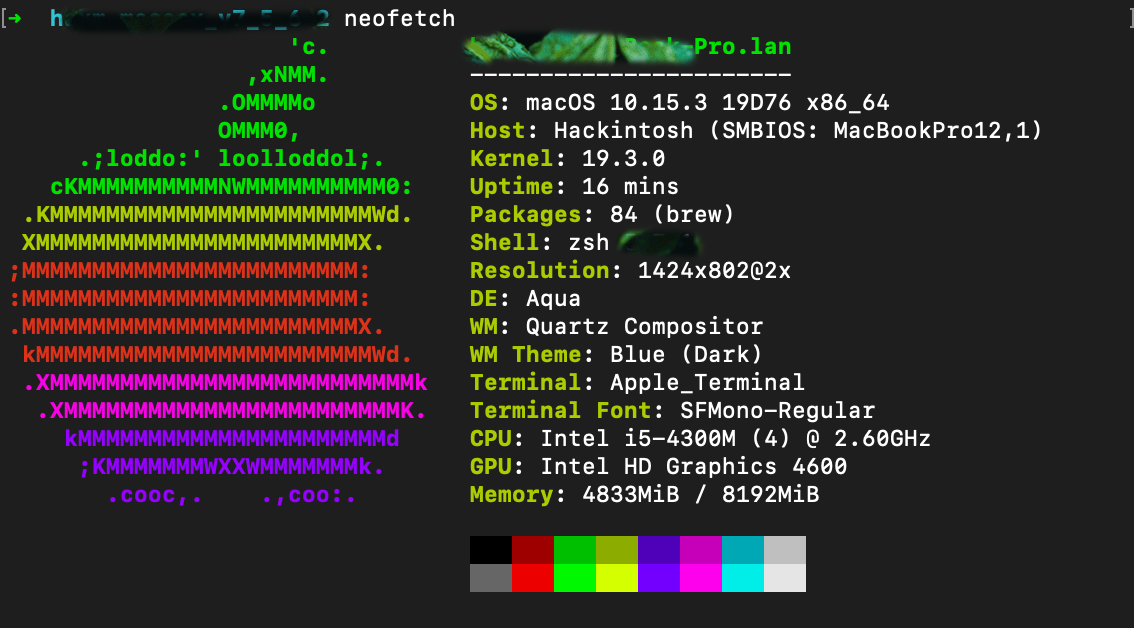Click the bright yellow color swatch

pos(616,578)
